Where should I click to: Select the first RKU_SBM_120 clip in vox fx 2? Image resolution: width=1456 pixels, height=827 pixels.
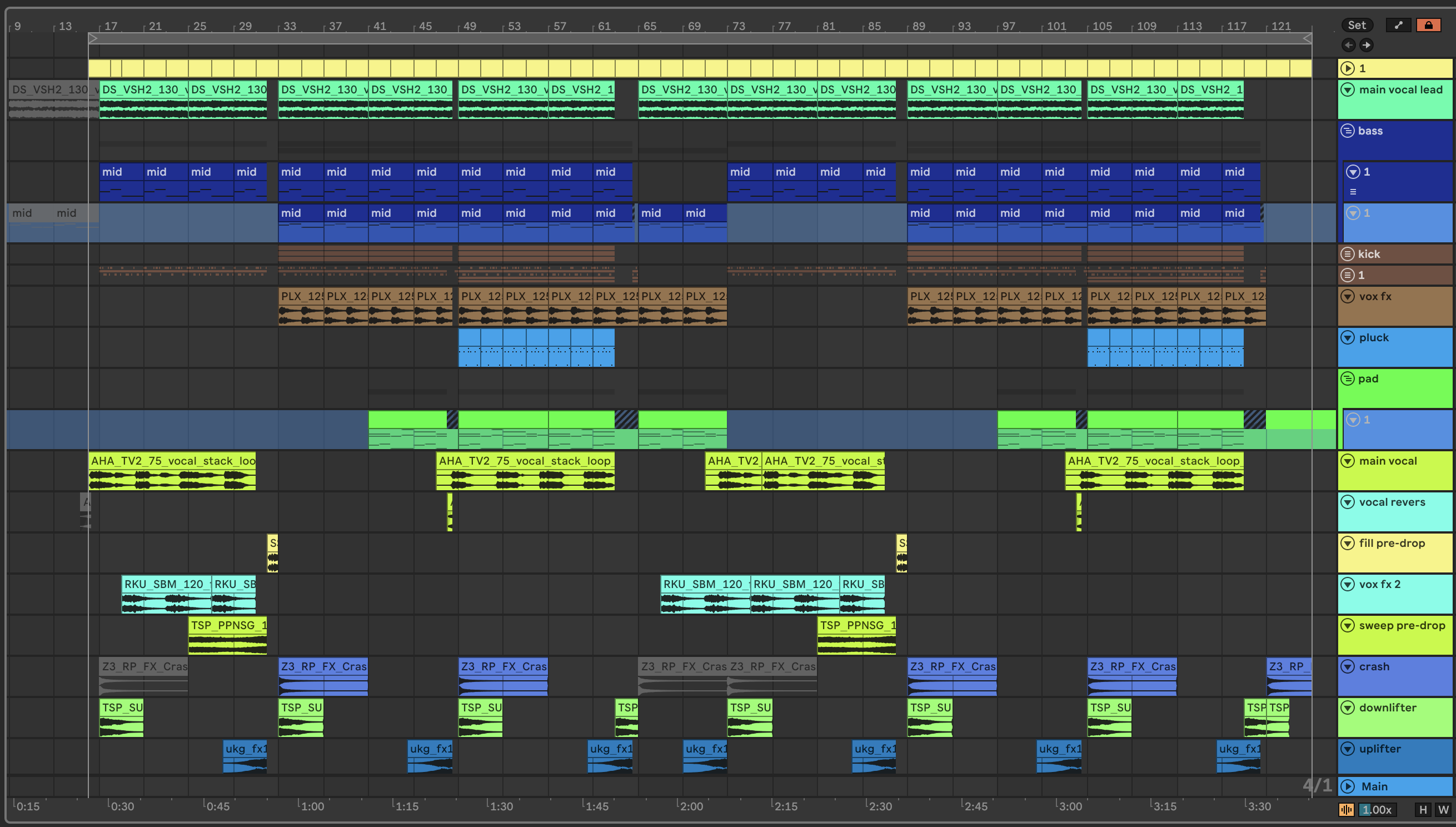point(166,594)
